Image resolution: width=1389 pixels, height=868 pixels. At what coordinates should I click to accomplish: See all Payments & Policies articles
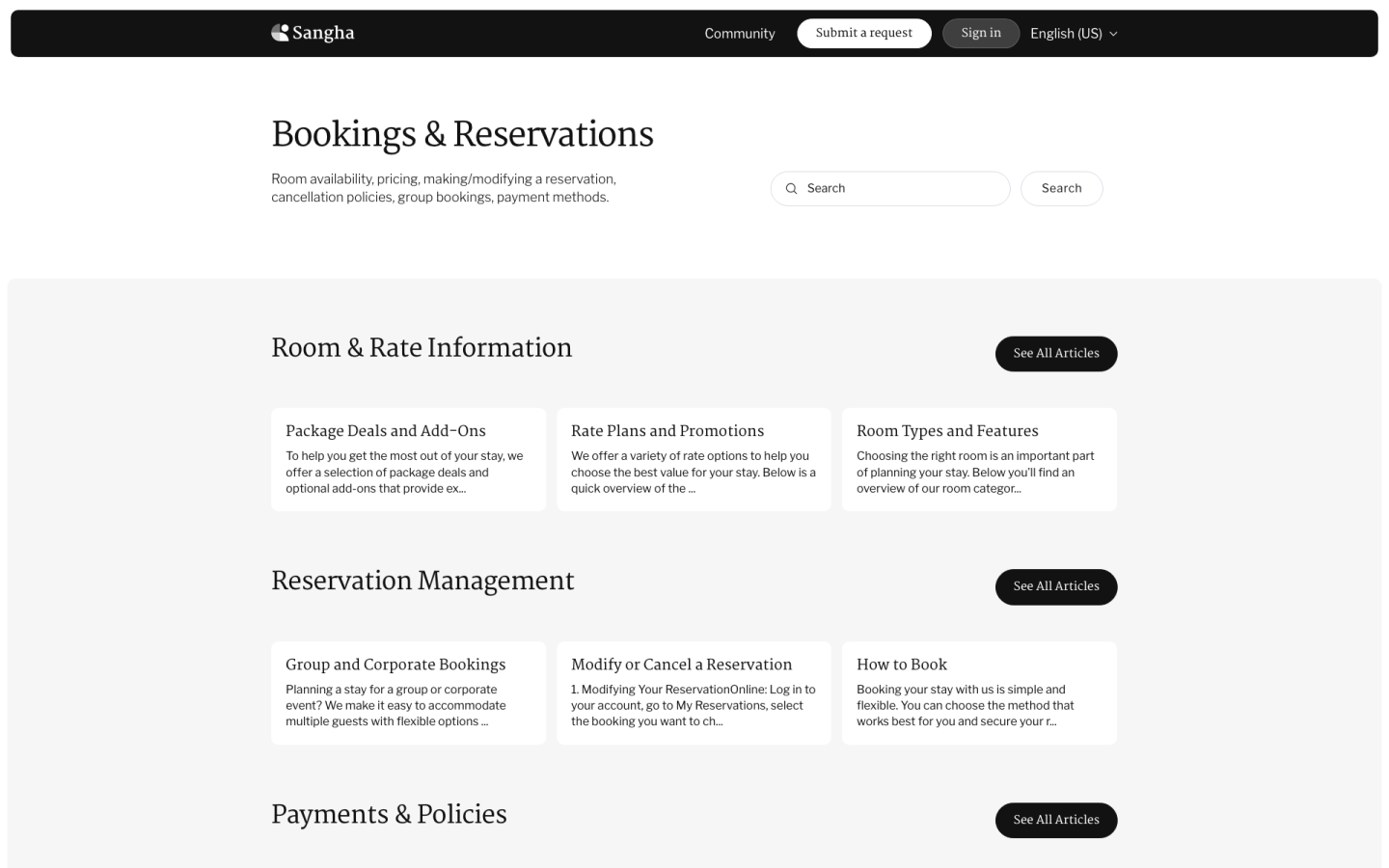1055,820
